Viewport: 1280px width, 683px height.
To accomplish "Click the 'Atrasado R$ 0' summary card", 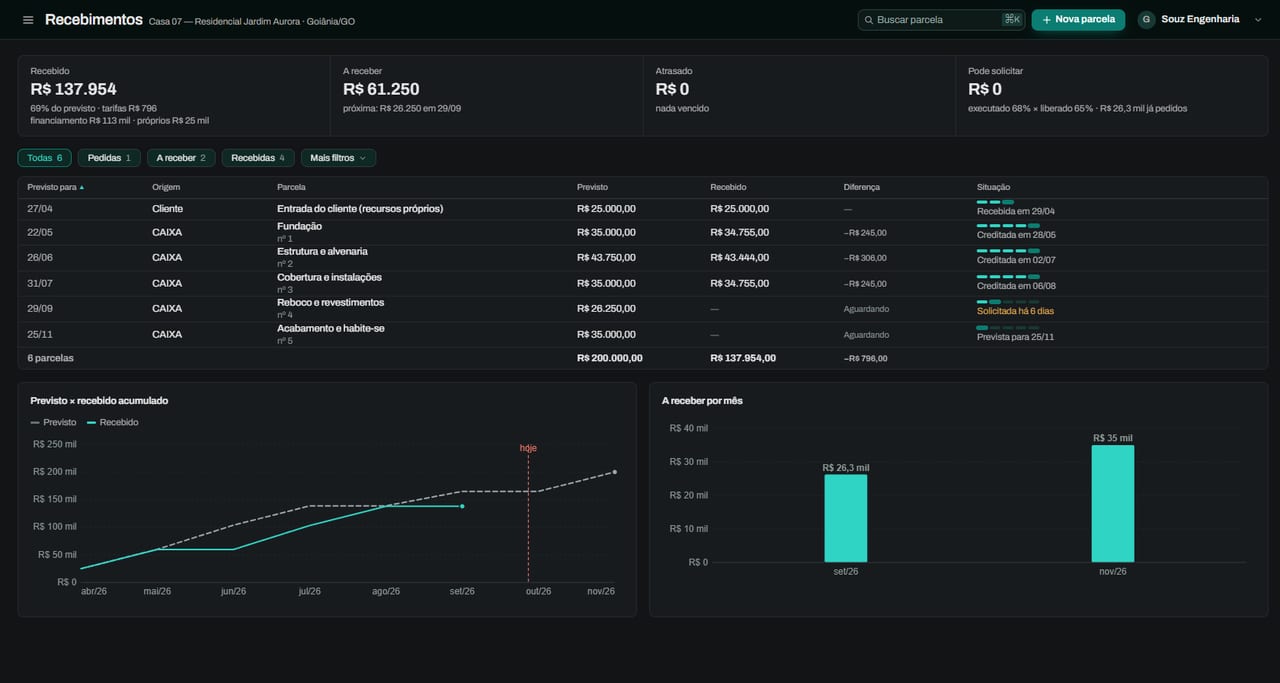I will click(799, 96).
